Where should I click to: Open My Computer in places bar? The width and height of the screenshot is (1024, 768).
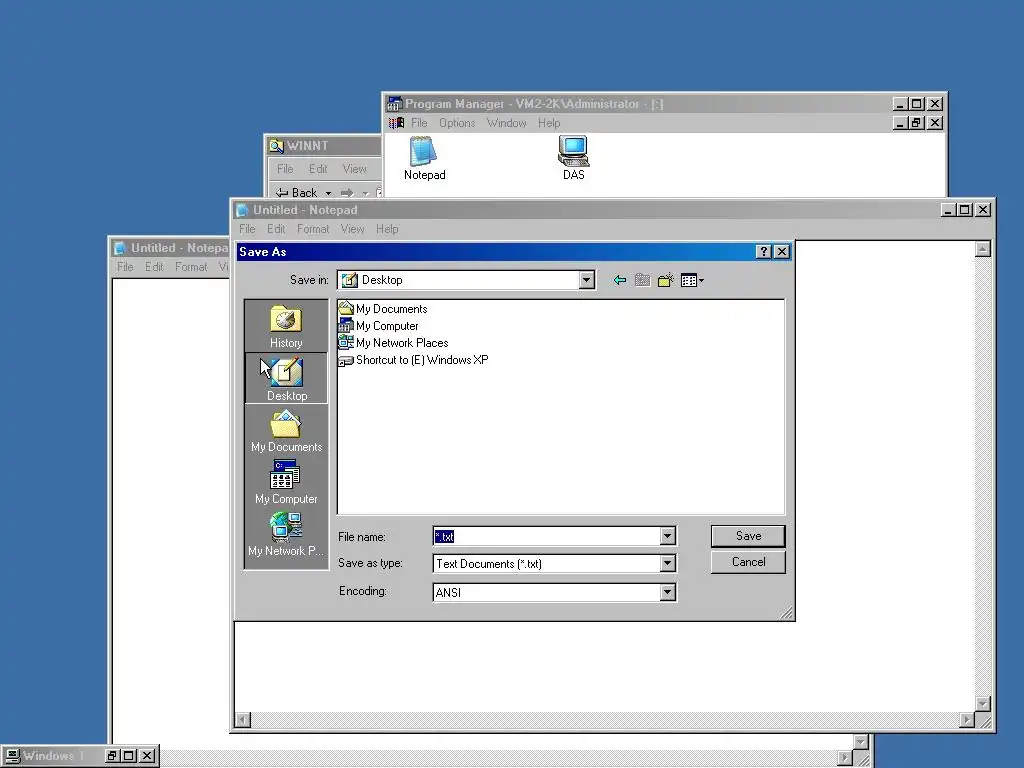tap(286, 483)
